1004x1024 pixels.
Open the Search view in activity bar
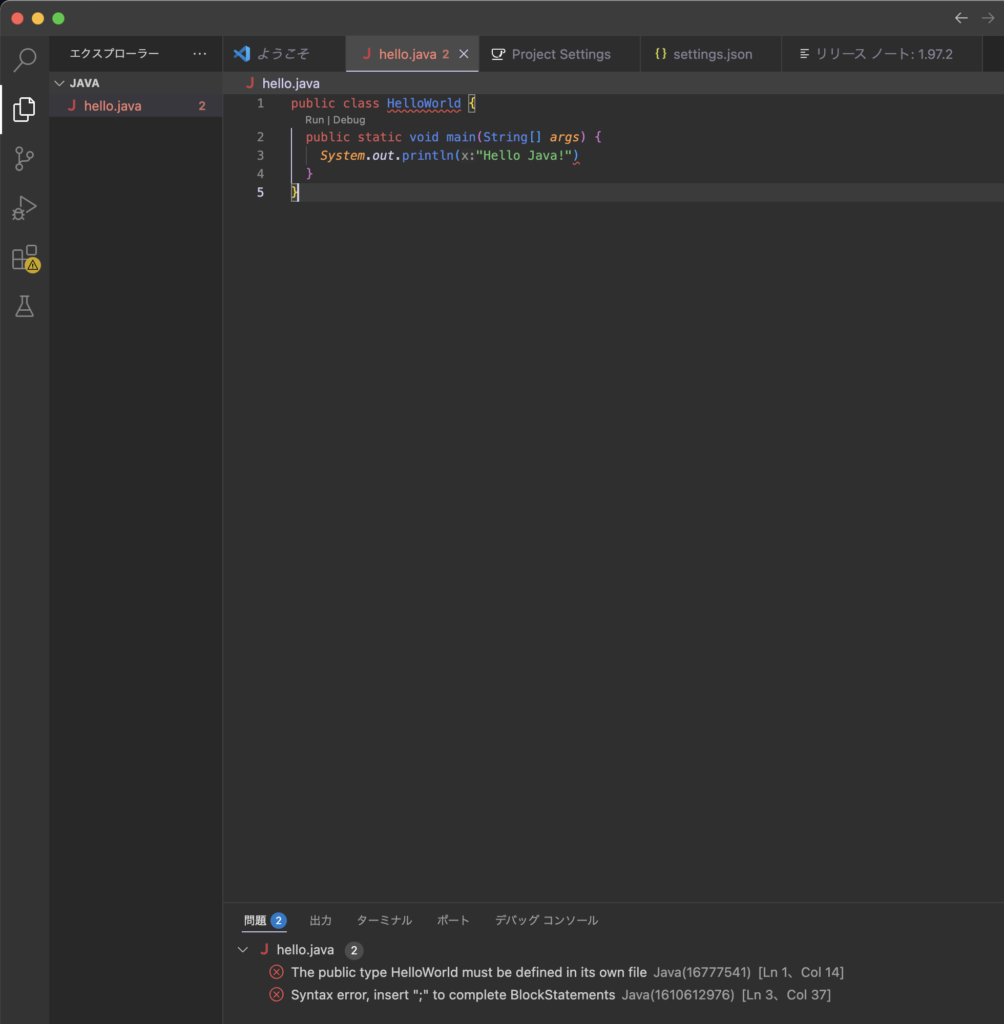(25, 59)
